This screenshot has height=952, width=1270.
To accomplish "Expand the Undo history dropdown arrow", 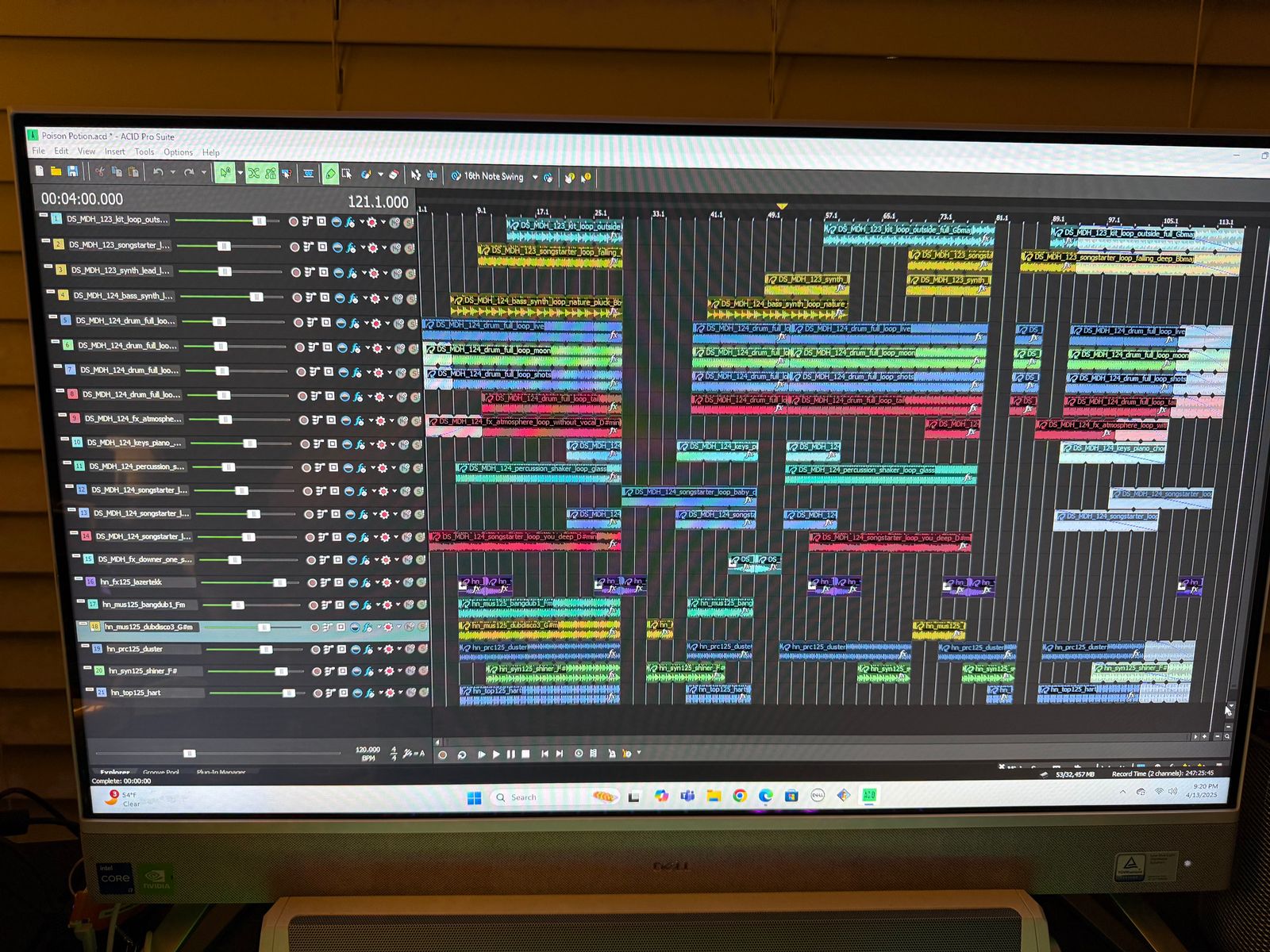I will [x=172, y=172].
